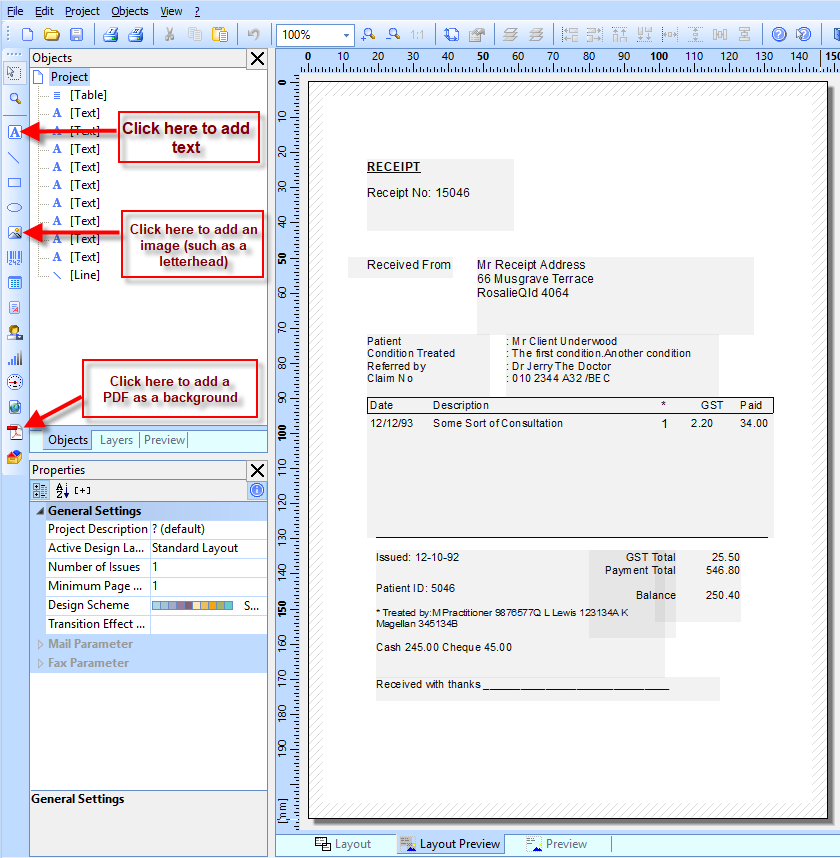The image size is (840, 858).
Task: Switch to the Layers tab
Action: point(116,440)
